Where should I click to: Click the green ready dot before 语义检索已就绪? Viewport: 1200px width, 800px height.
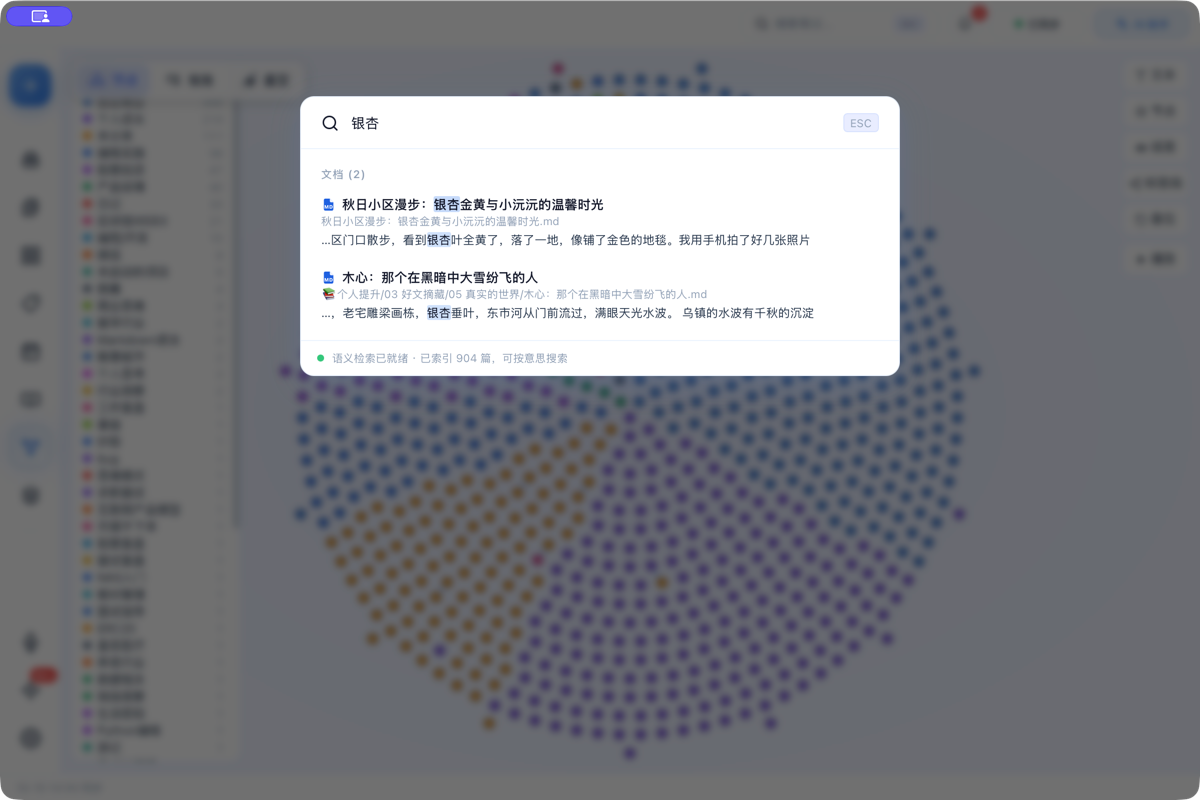click(x=321, y=358)
